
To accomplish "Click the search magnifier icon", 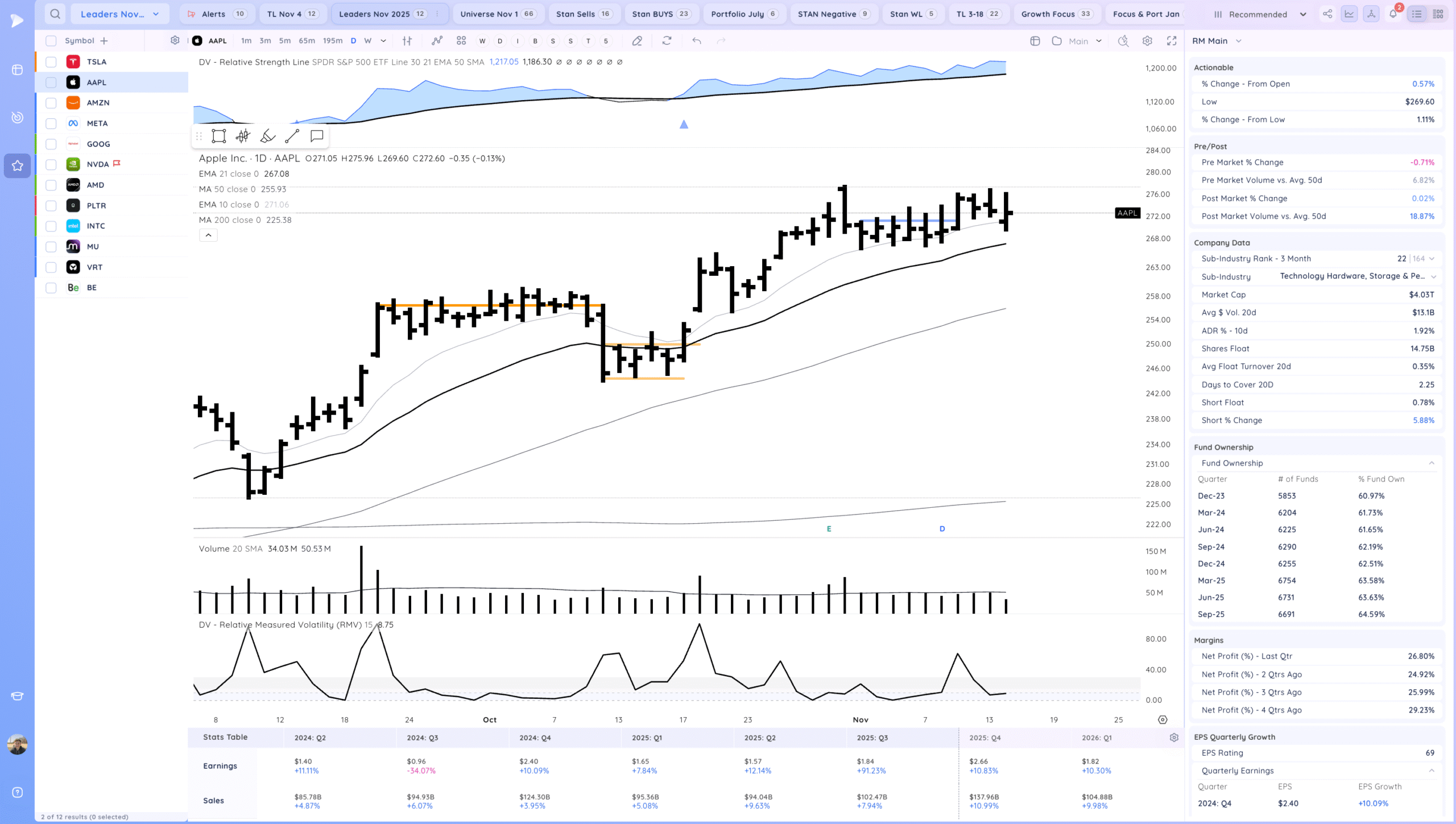I will coord(55,14).
